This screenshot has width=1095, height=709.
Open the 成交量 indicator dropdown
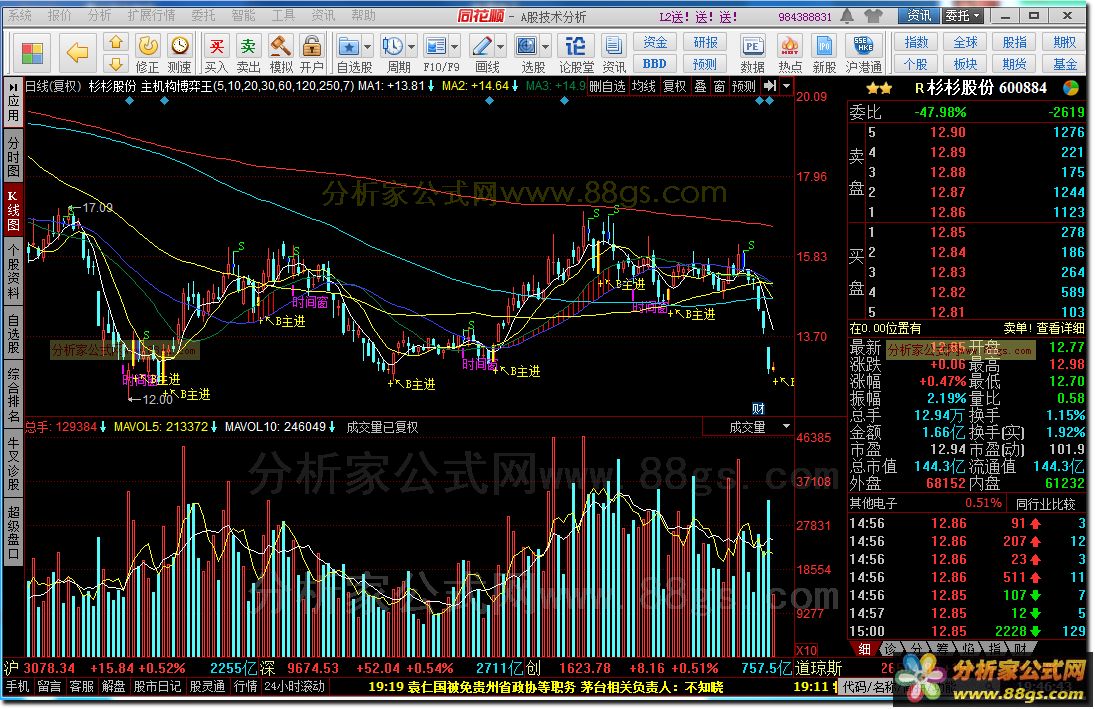786,426
